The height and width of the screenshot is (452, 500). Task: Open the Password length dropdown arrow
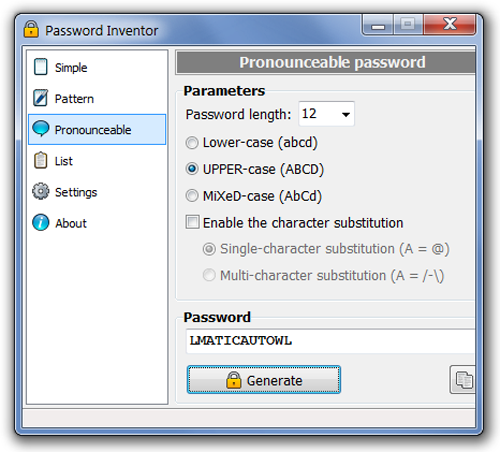coord(346,115)
